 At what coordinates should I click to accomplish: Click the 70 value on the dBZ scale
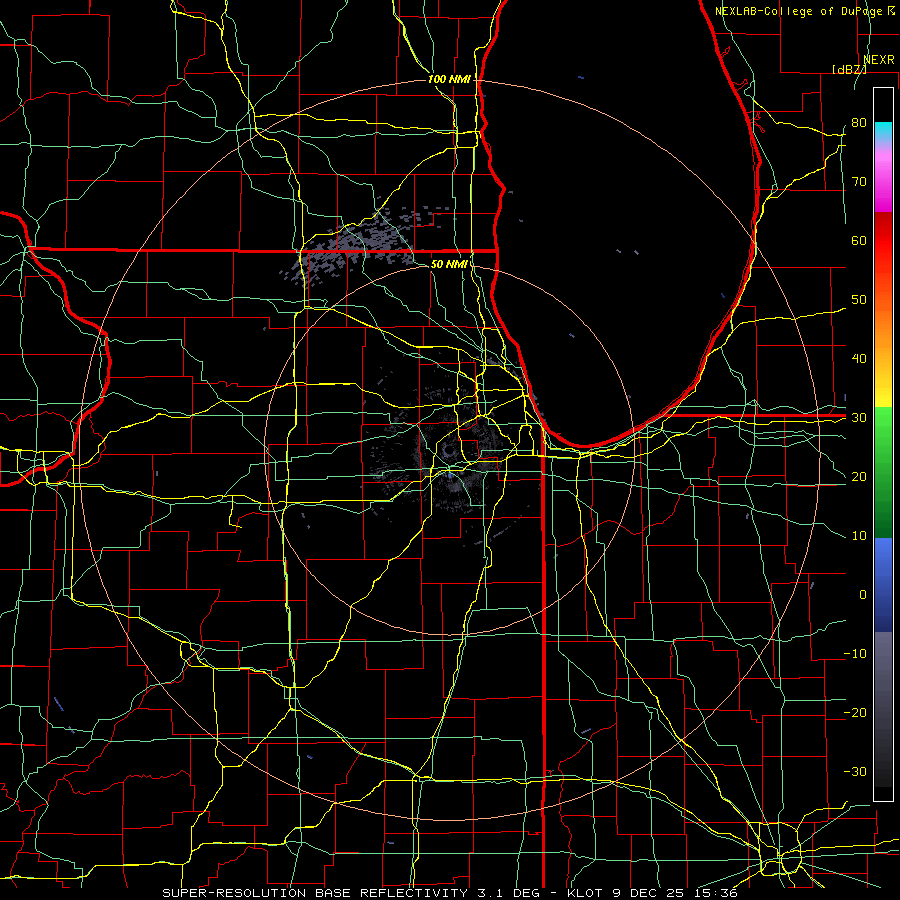click(859, 181)
